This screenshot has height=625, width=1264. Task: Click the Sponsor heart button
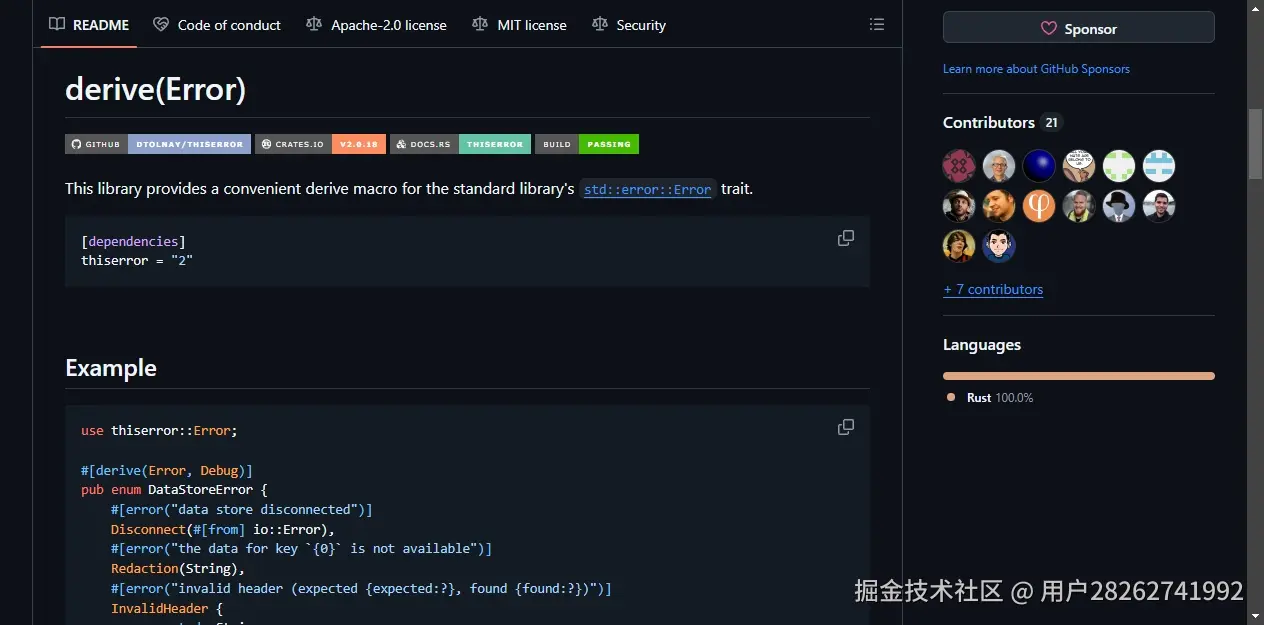(x=1079, y=28)
